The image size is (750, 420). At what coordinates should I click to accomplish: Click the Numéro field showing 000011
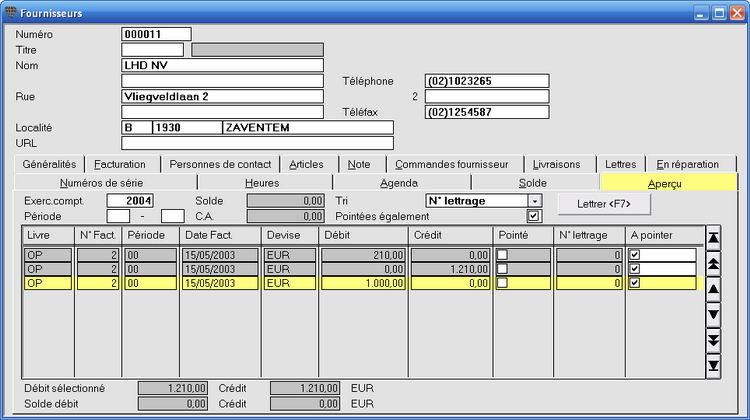[x=156, y=34]
